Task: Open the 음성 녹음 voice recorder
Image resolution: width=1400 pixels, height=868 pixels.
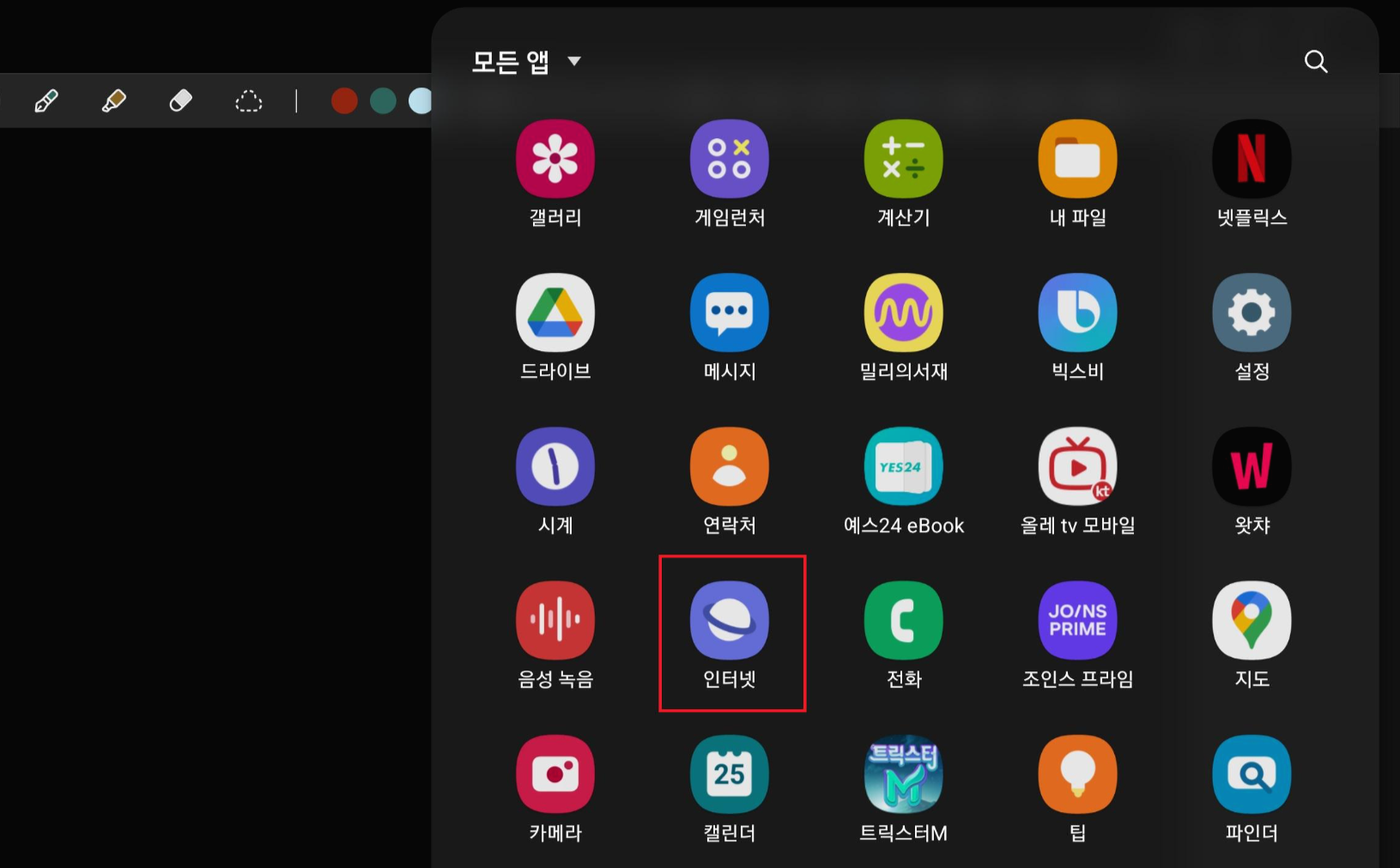Action: pos(555,620)
